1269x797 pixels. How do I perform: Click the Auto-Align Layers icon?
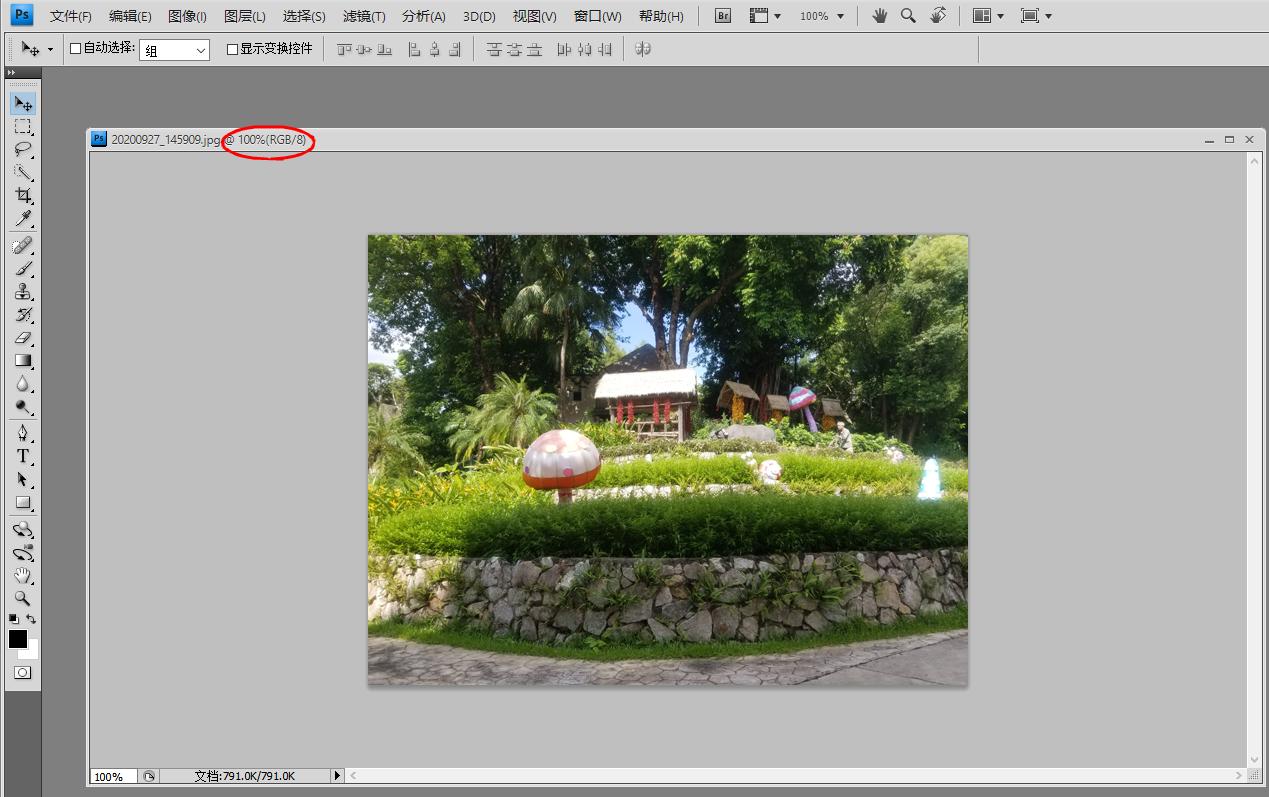tap(643, 49)
